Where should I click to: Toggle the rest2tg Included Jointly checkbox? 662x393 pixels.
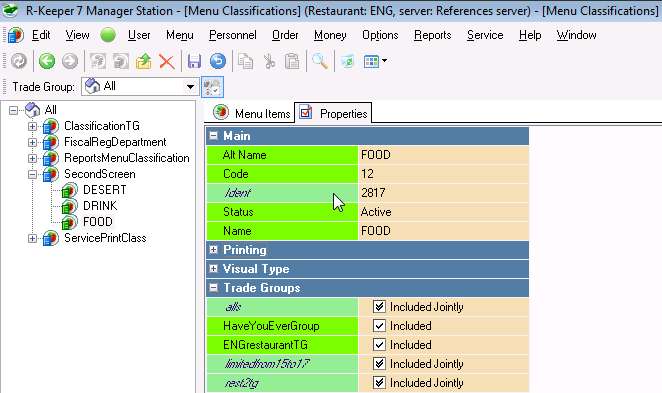point(379,382)
